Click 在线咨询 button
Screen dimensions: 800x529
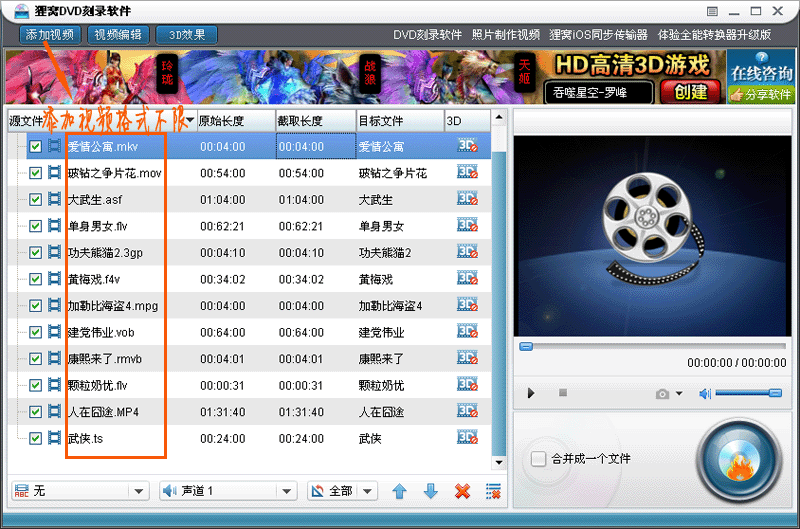pos(761,67)
